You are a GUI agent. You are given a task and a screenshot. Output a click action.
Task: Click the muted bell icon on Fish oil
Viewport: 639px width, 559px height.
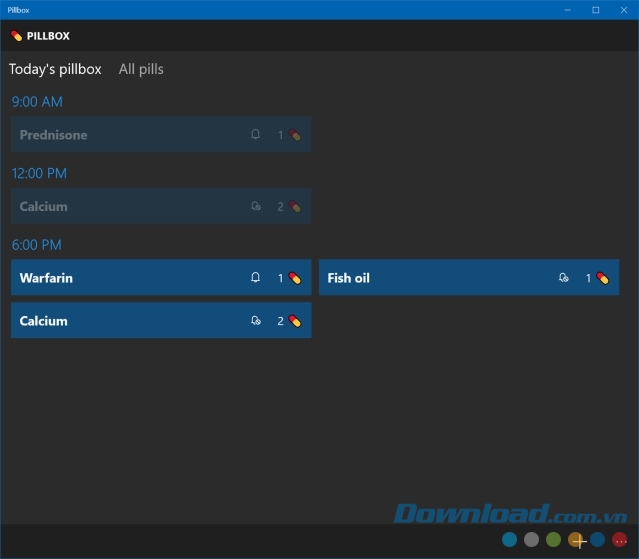pyautogui.click(x=563, y=278)
